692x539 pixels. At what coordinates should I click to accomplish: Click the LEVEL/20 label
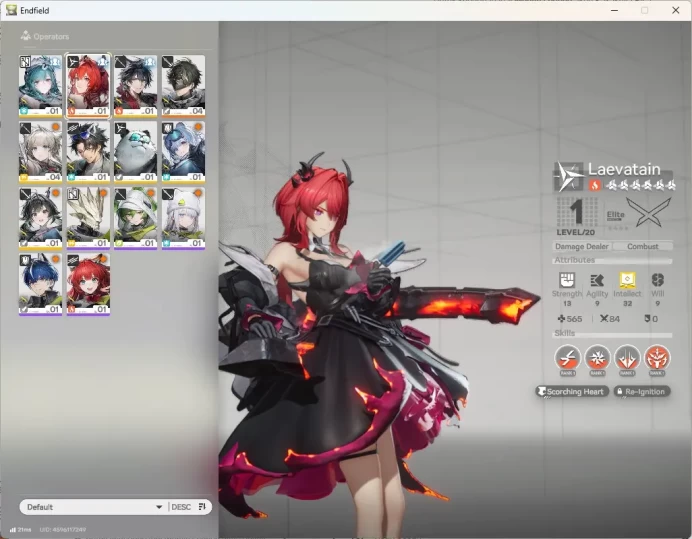click(575, 232)
